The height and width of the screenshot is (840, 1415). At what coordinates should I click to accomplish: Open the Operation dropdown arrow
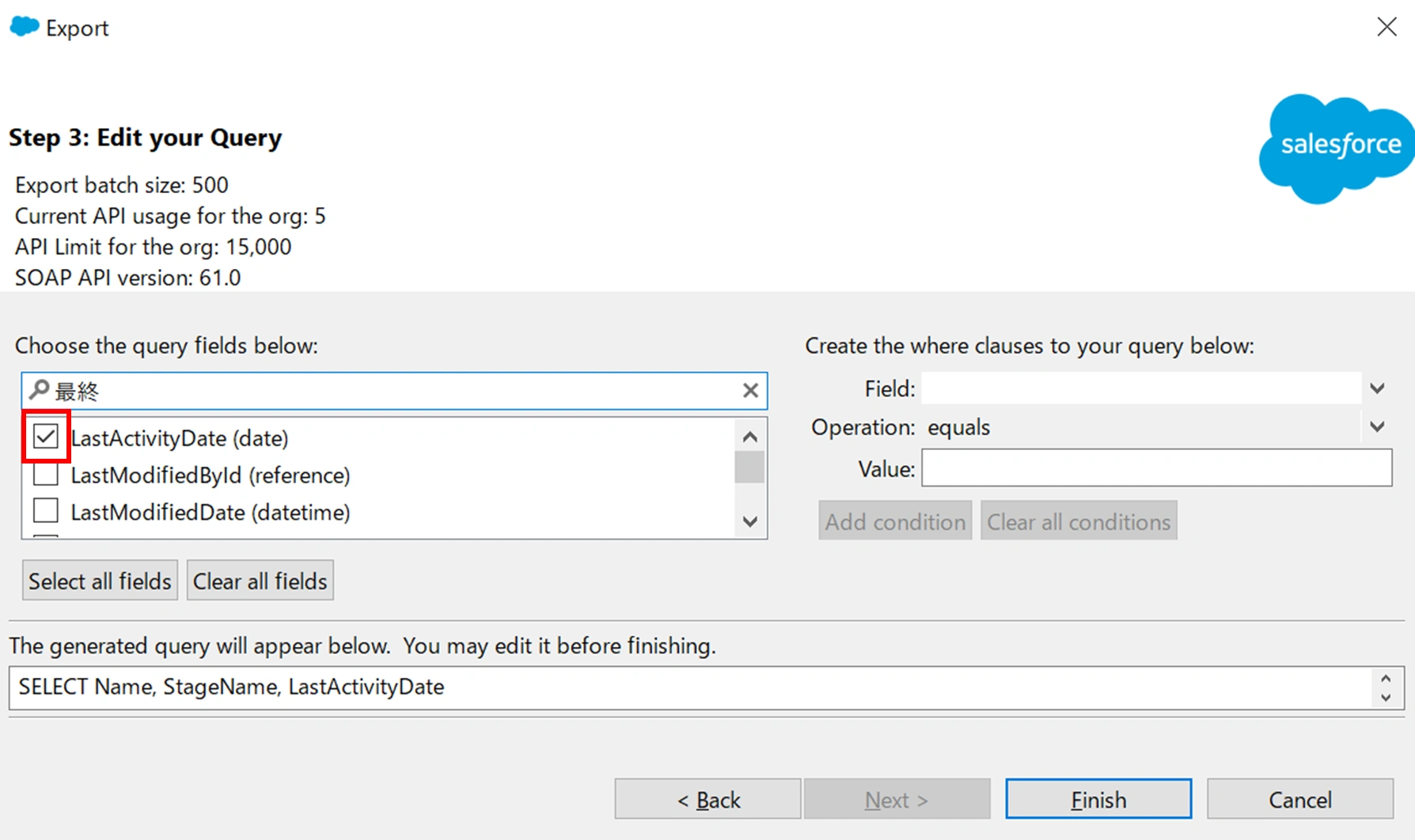coord(1377,427)
